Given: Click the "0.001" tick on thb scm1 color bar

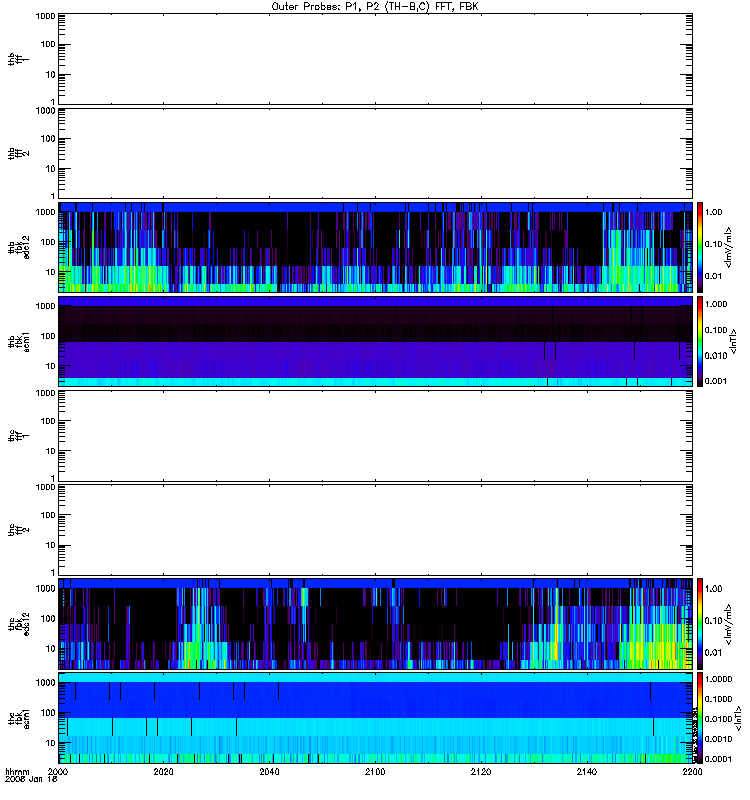Looking at the screenshot, I should tap(716, 381).
